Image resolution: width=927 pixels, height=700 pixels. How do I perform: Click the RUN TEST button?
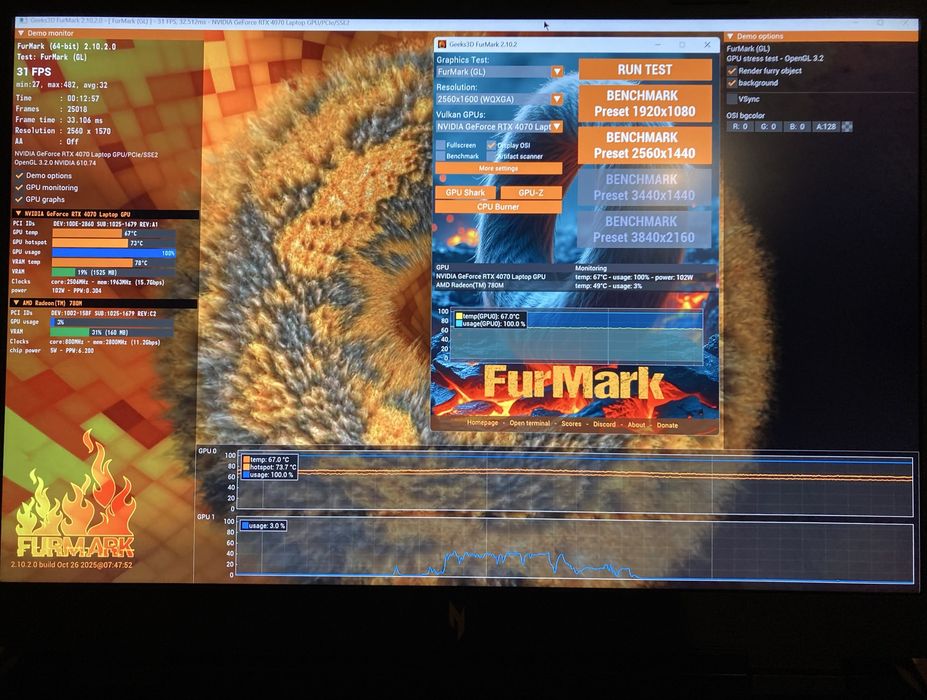[x=645, y=69]
